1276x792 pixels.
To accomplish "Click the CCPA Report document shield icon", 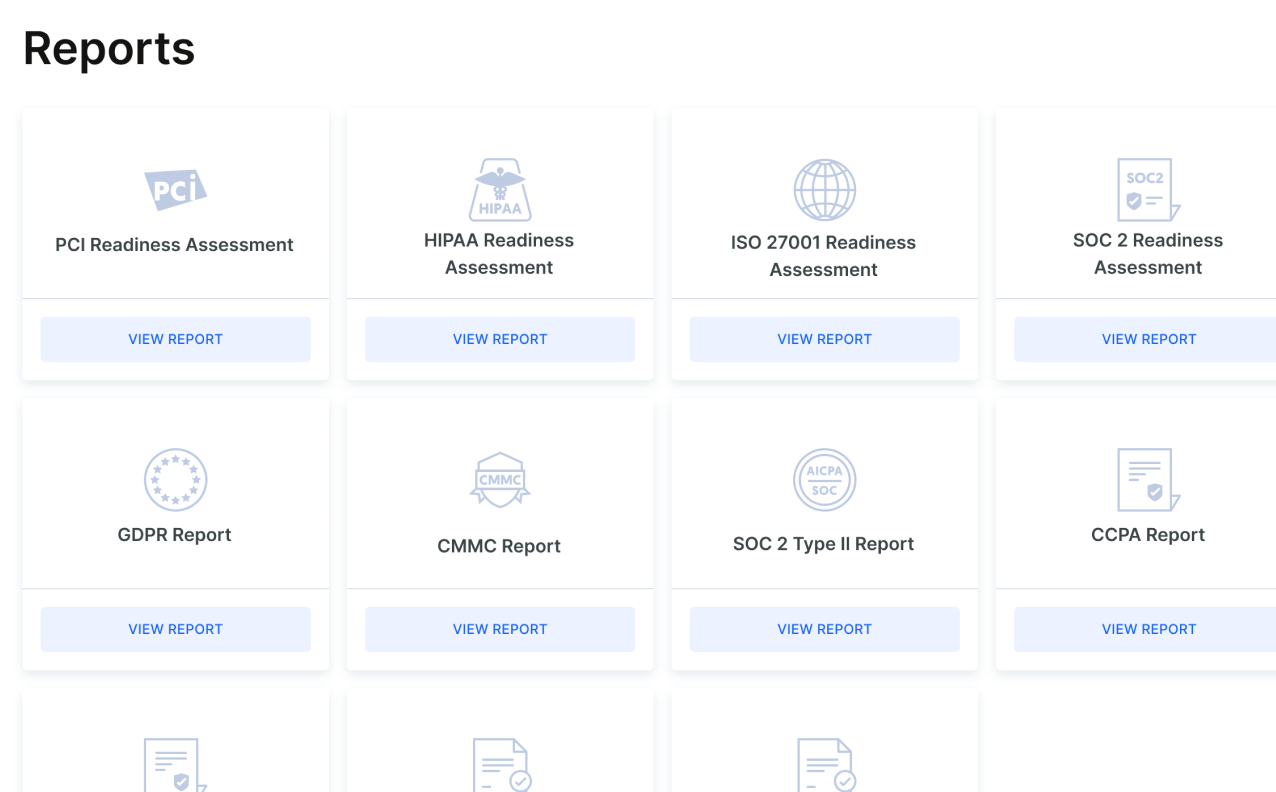I will tap(1148, 479).
